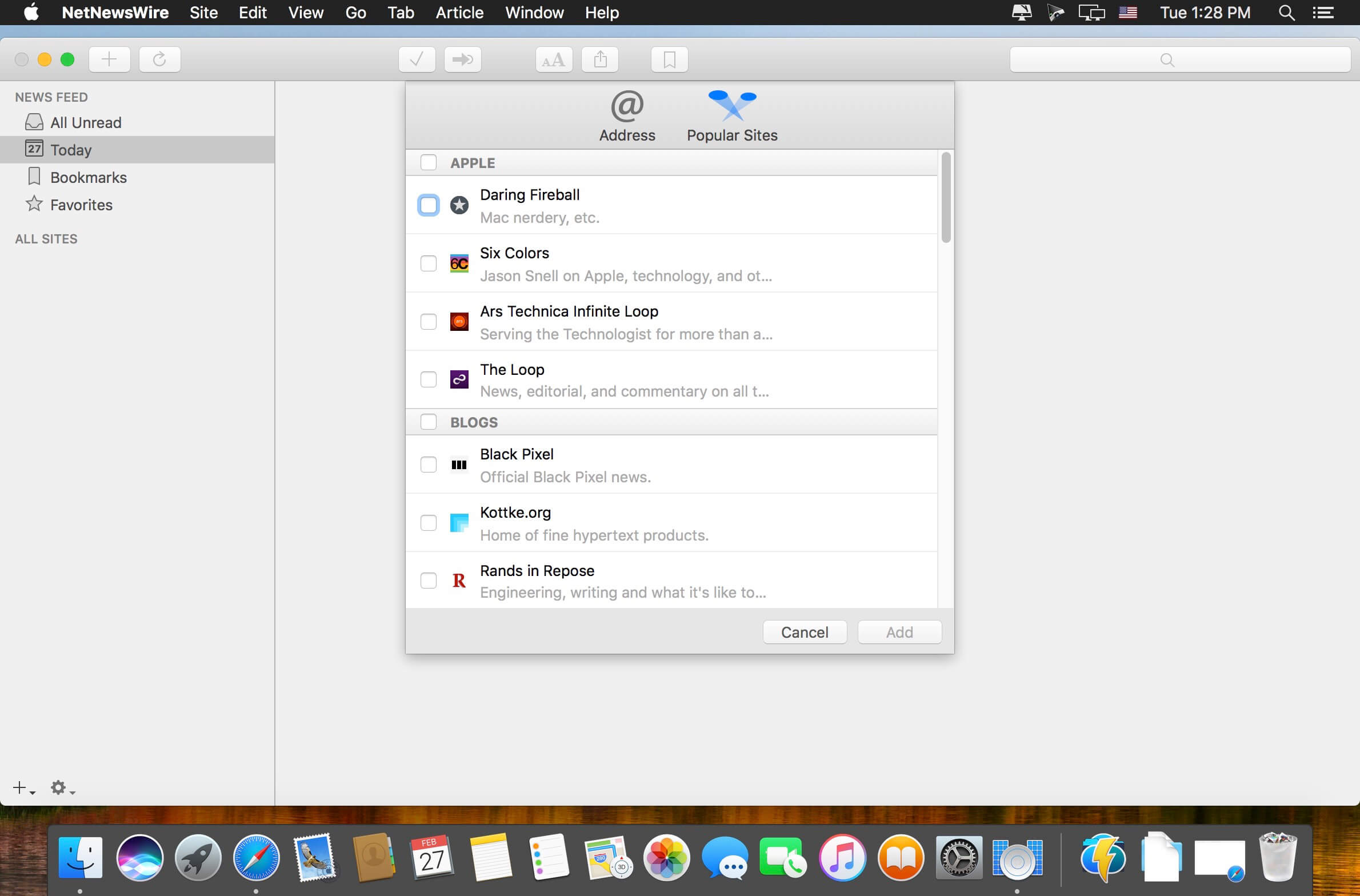Launch Siri from the Dock

(140, 857)
